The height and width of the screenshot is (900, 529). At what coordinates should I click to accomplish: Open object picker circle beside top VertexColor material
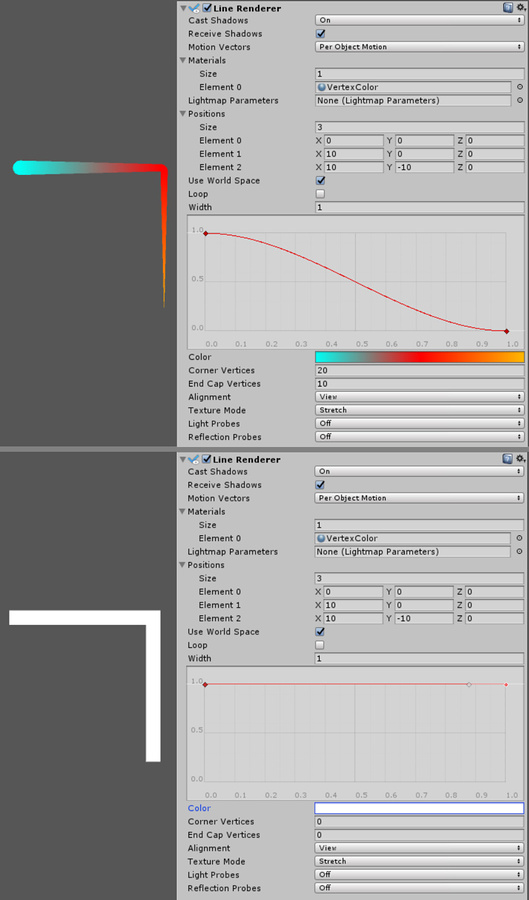[520, 87]
